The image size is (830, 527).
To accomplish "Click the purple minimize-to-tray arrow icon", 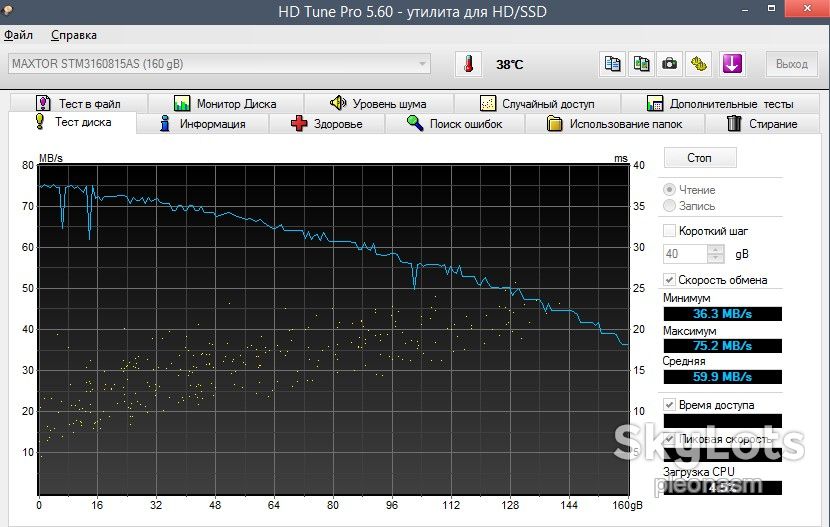I will (x=733, y=64).
